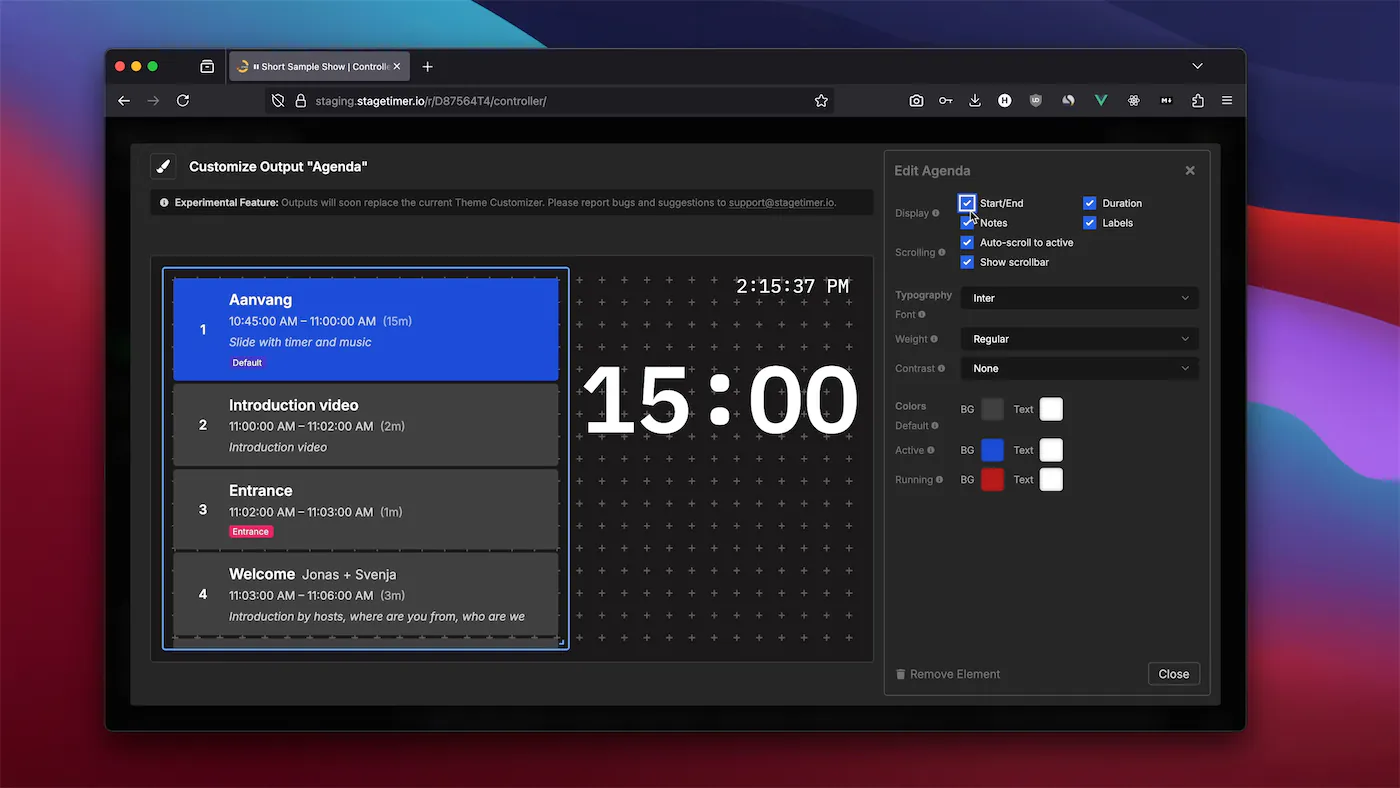Click the Close button in Edit Agenda

coord(1173,673)
